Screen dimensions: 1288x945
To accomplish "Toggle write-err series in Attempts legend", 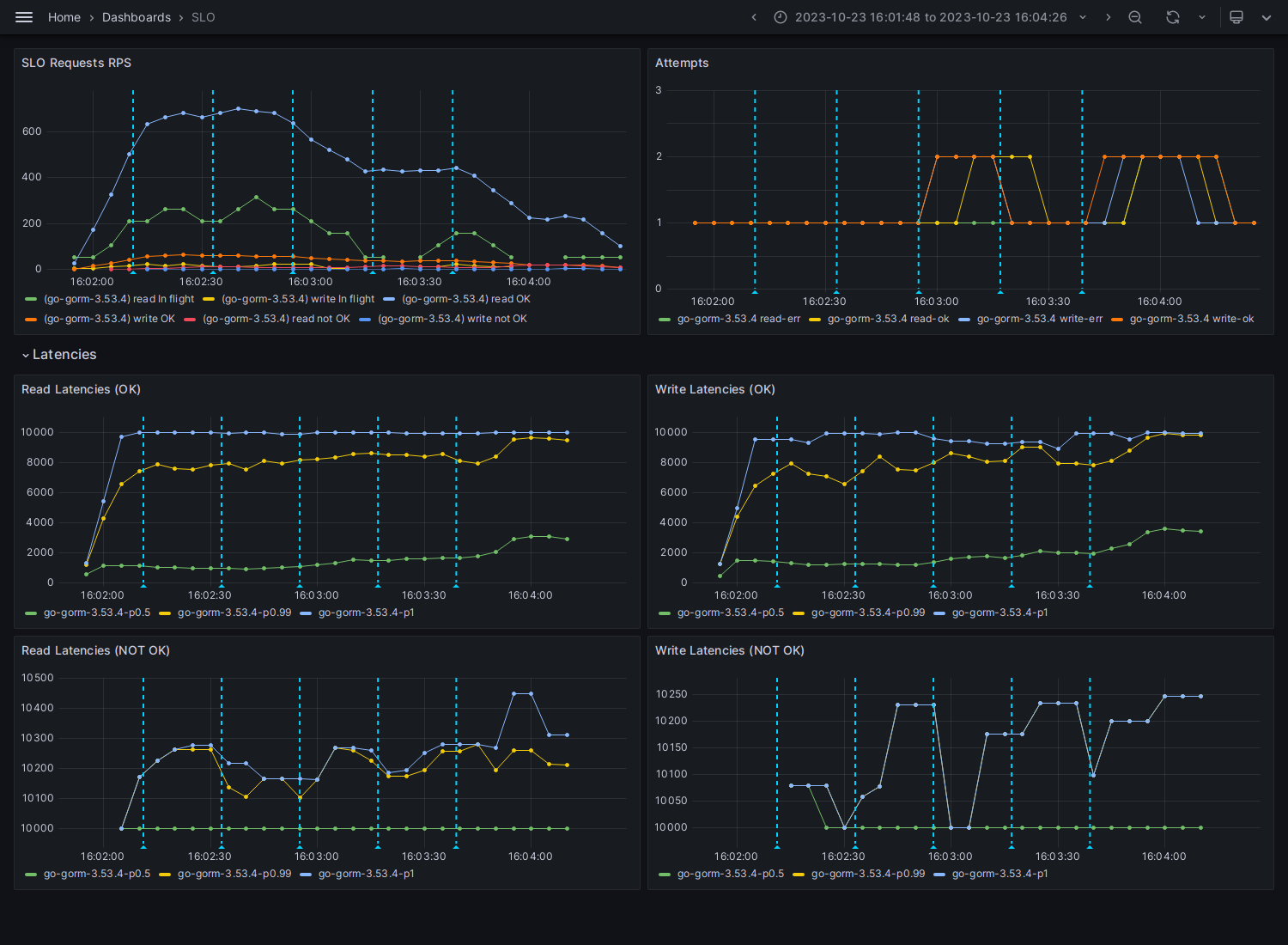I will [1040, 319].
